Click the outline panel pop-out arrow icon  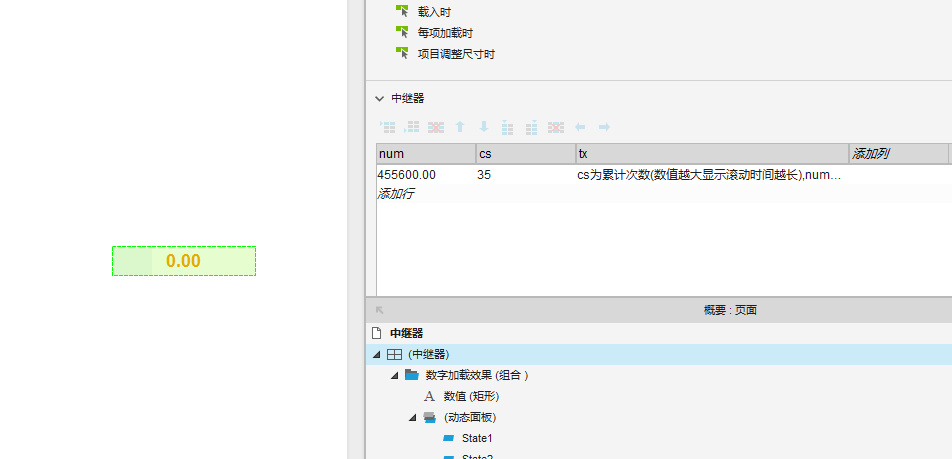(379, 310)
